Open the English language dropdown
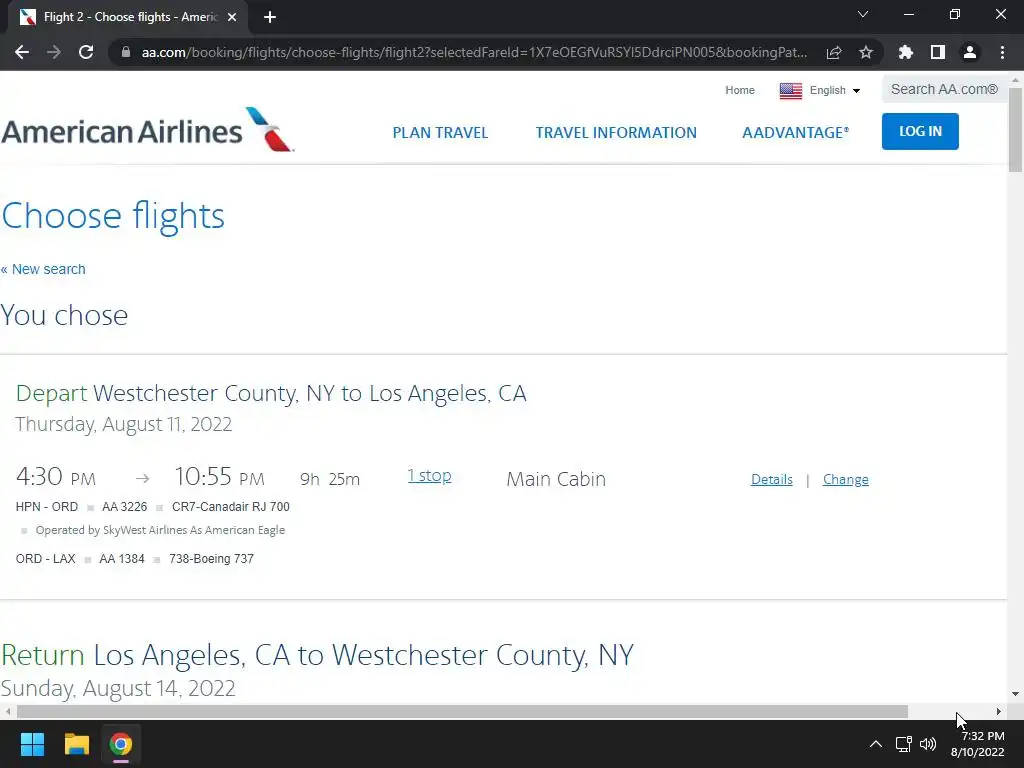This screenshot has width=1024, height=768. tap(835, 90)
